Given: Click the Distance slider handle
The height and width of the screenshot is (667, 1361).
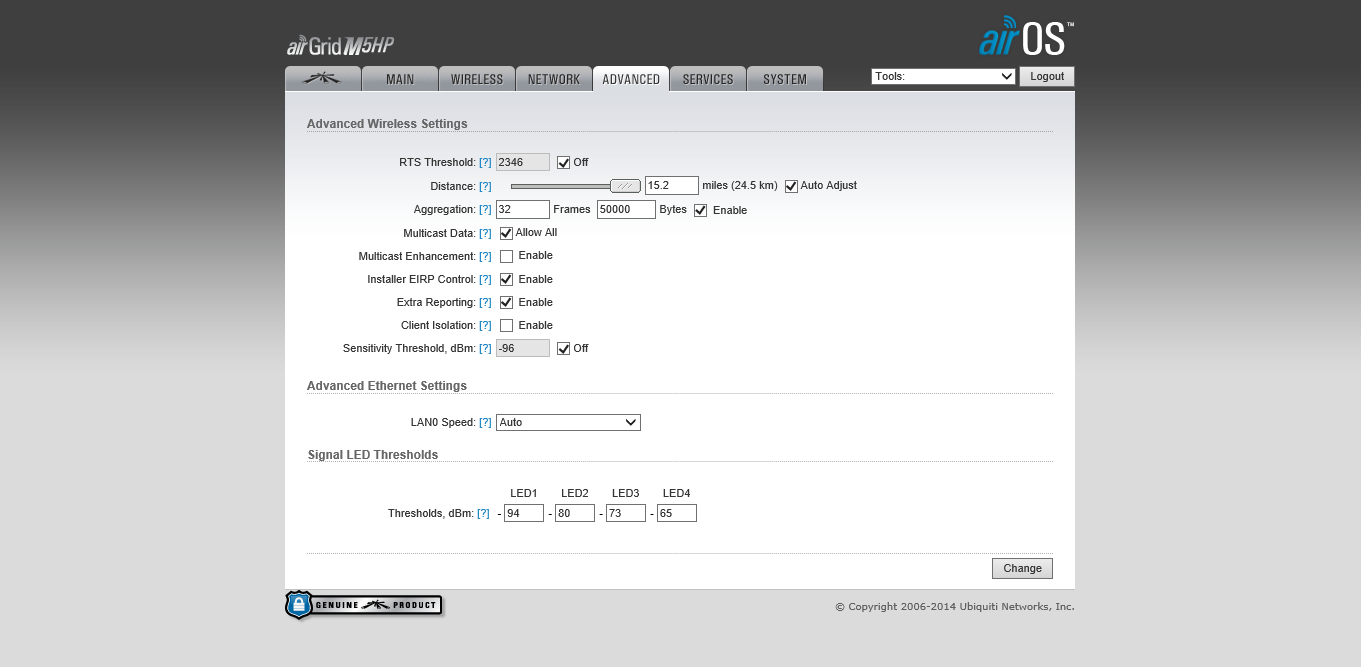Looking at the screenshot, I should pos(625,186).
